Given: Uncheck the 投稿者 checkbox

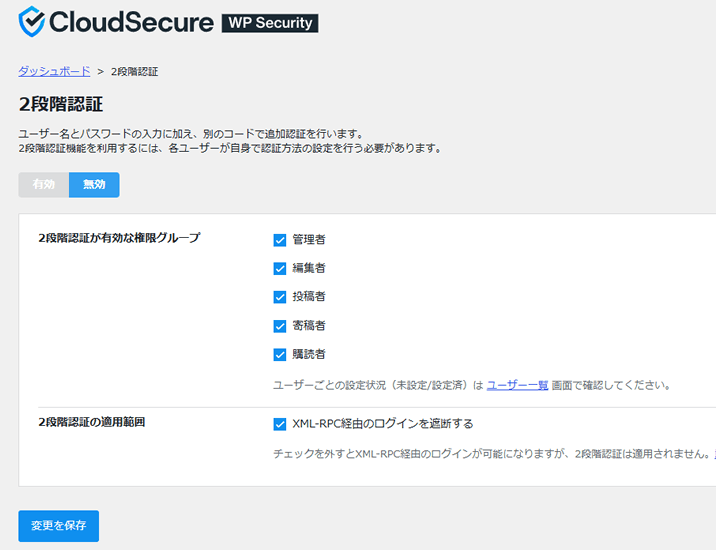Looking at the screenshot, I should tap(279, 297).
